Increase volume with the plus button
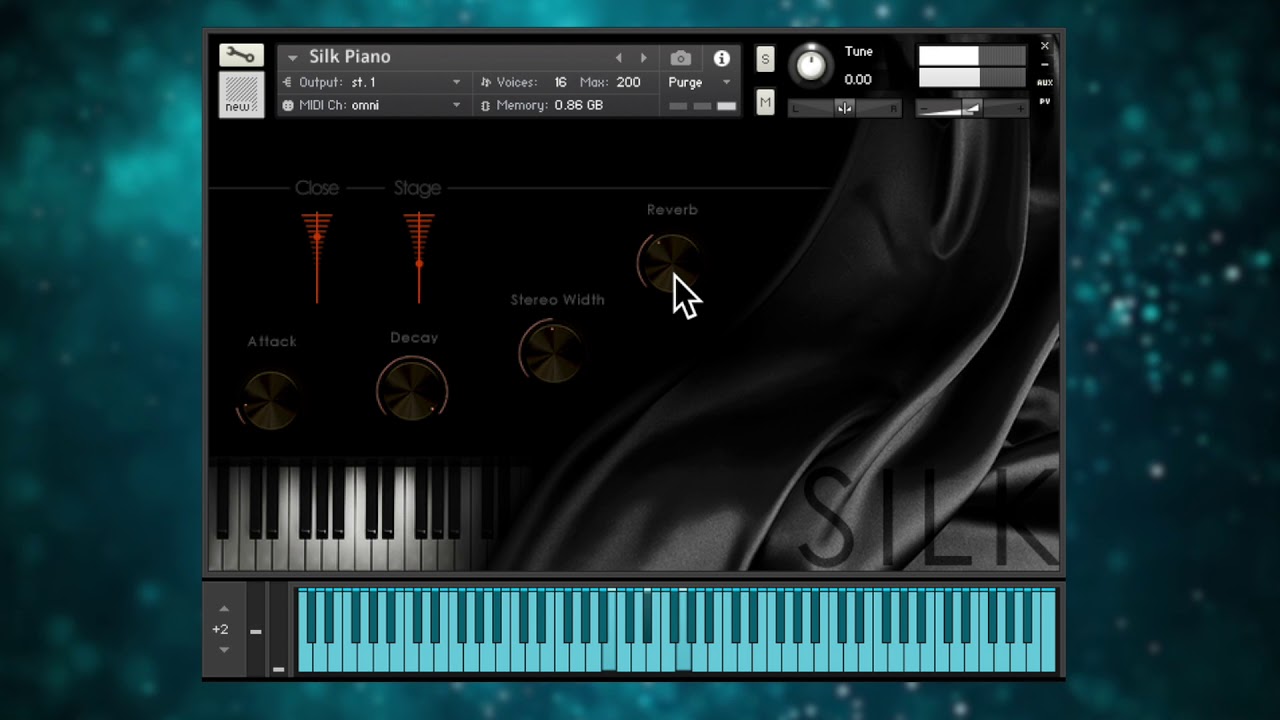Viewport: 1280px width, 720px height. coord(1020,108)
